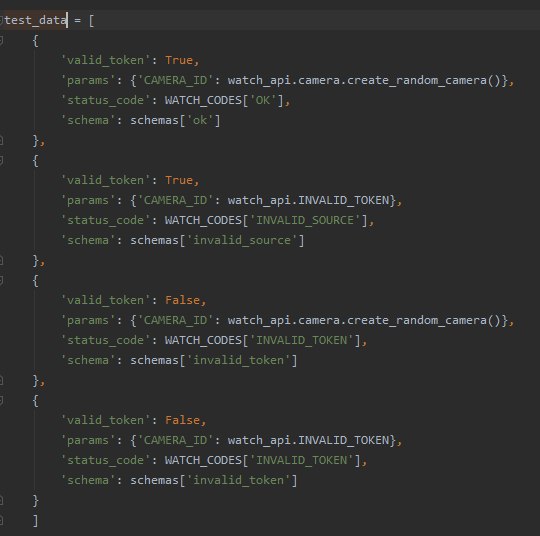Screen dimensions: 540x536
Task: Click create_random_camera() in the params above WATCH_CODES['OK']
Action: tap(424, 80)
